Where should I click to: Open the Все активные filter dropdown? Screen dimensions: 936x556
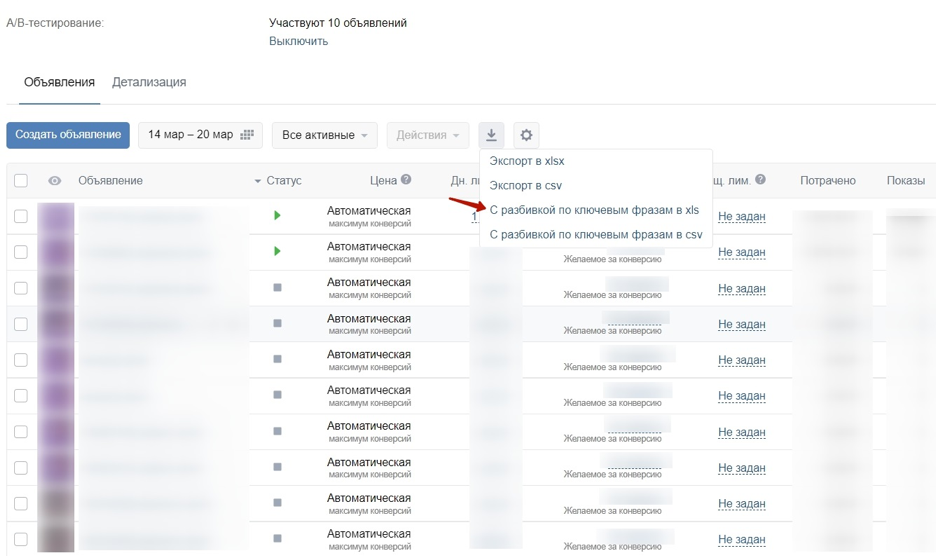pyautogui.click(x=324, y=135)
